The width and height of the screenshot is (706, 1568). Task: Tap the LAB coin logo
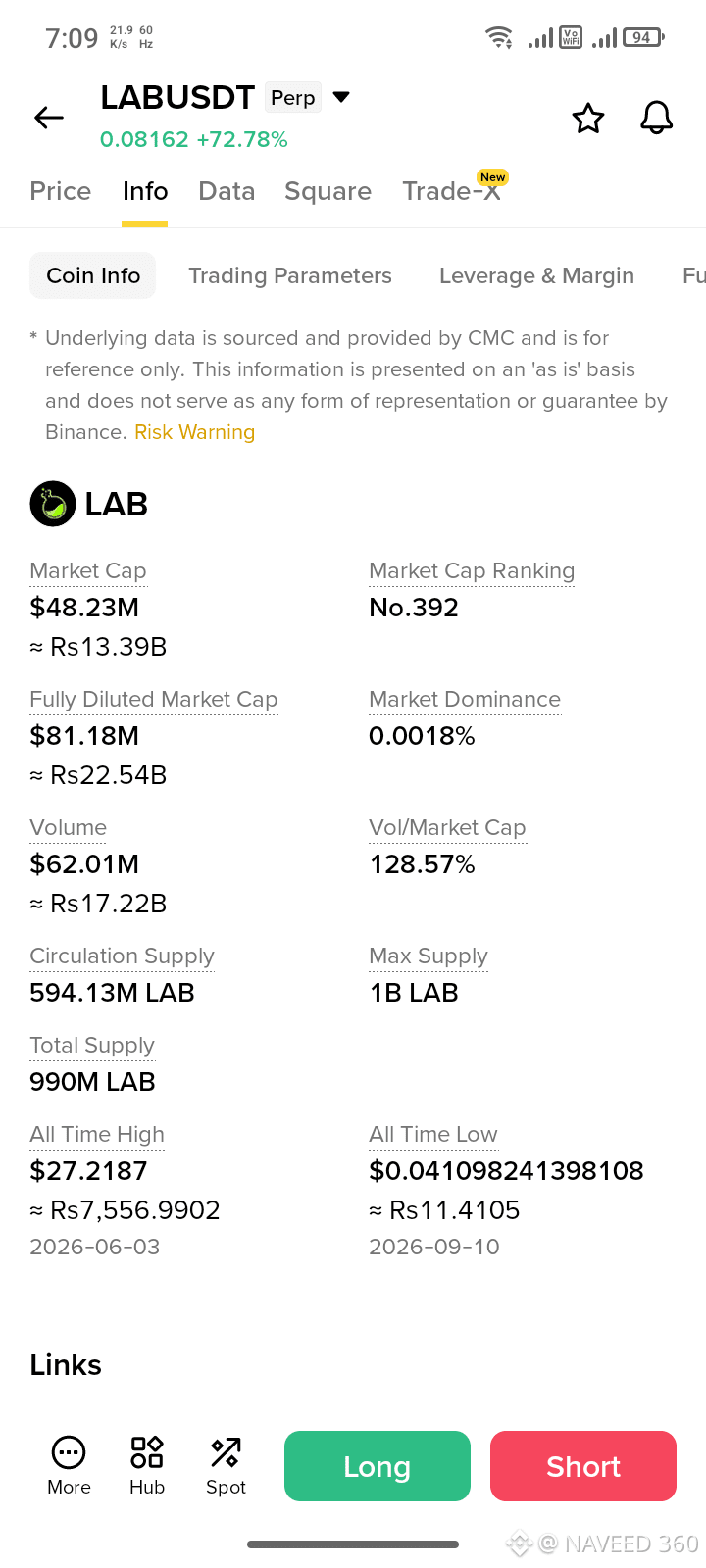tap(53, 504)
